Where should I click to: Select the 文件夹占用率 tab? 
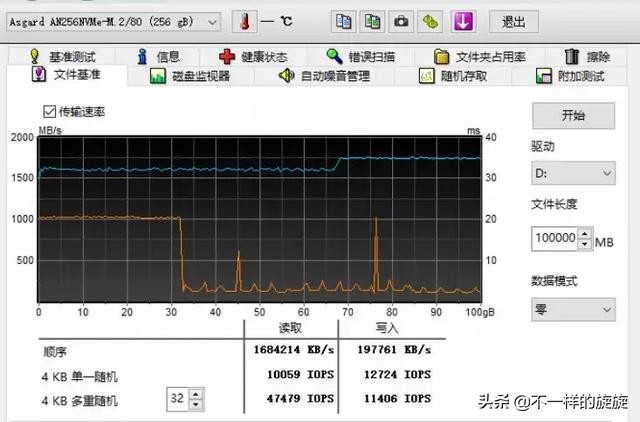click(480, 56)
